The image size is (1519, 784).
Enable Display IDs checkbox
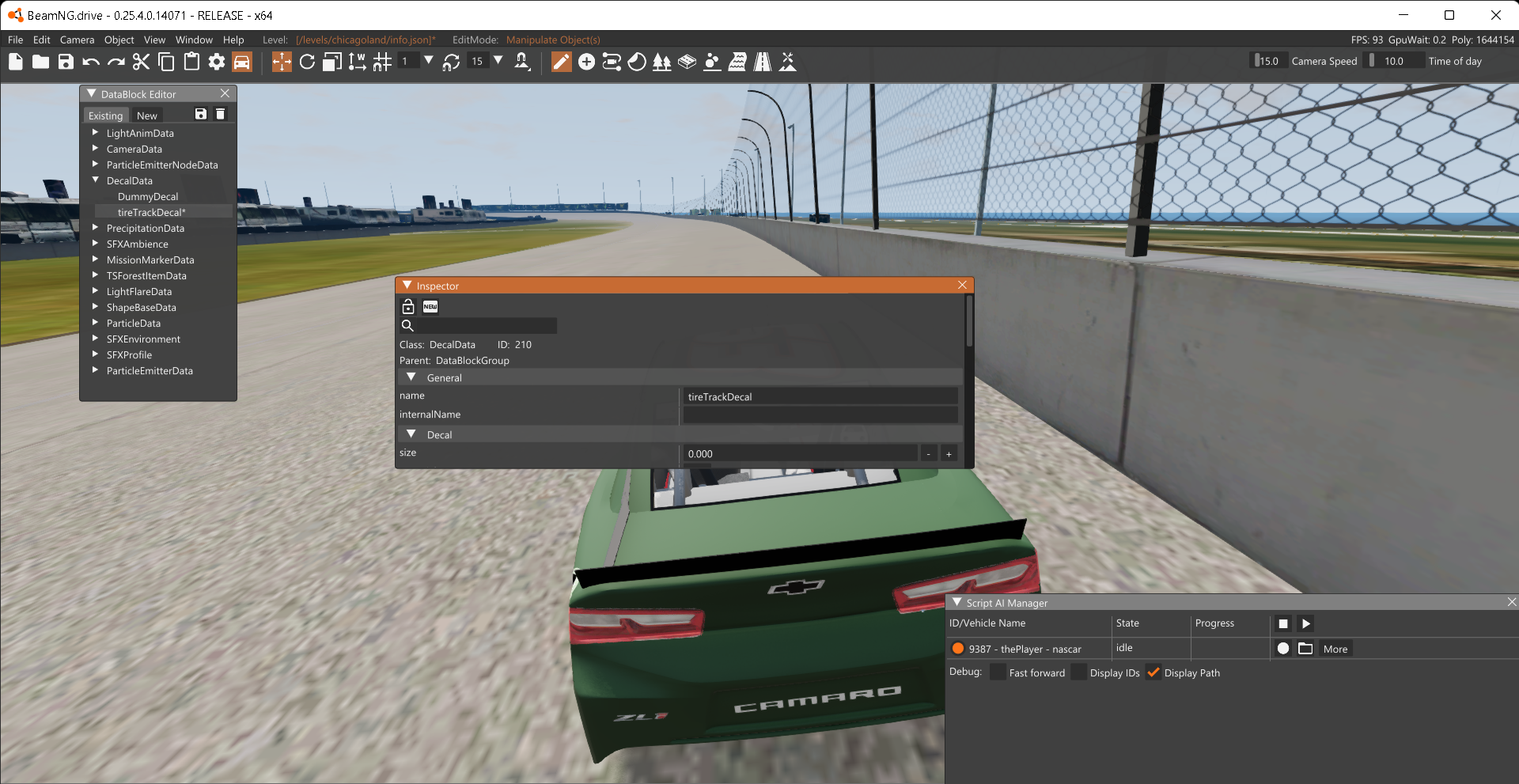coord(1079,672)
